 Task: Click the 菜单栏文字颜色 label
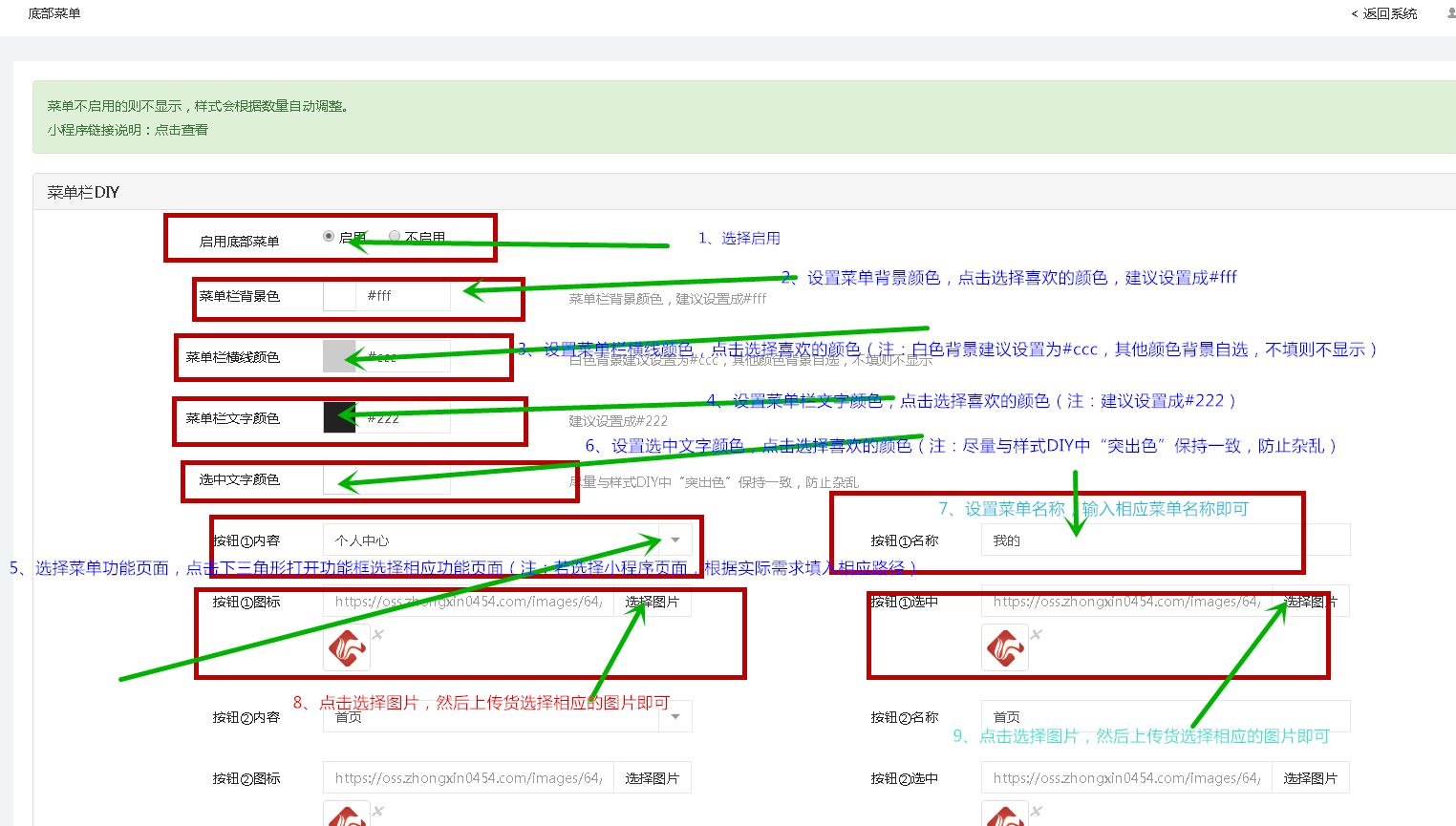(232, 418)
